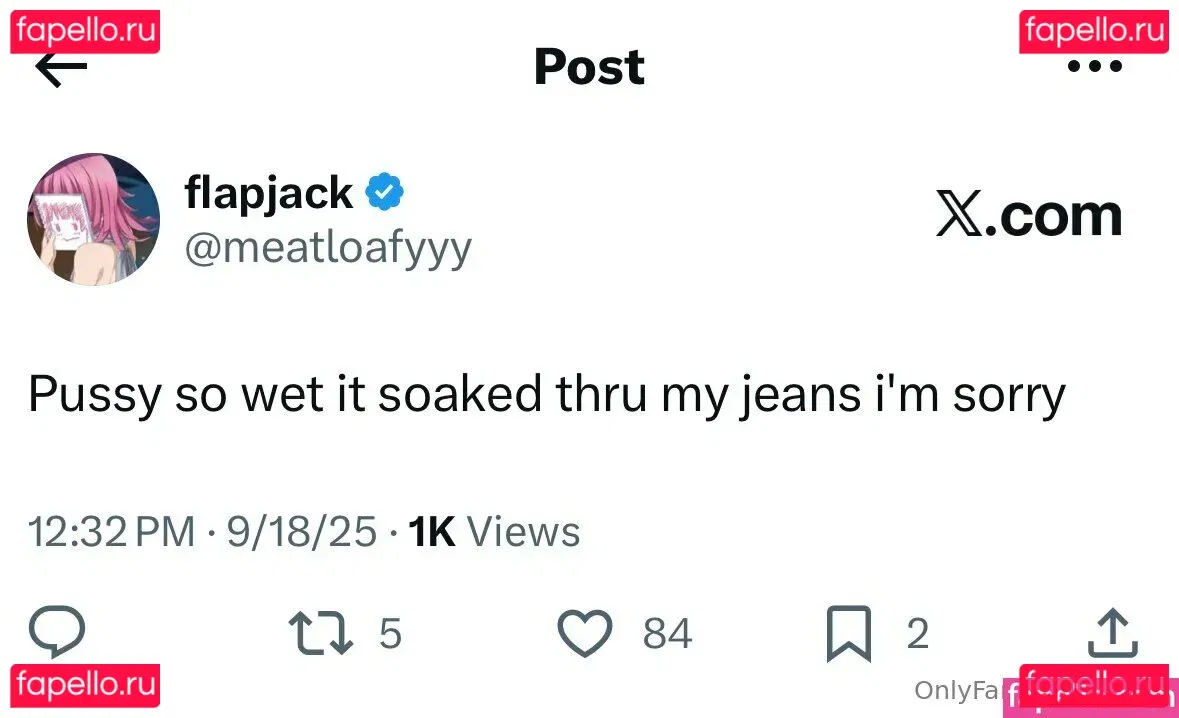Image resolution: width=1179 pixels, height=718 pixels.
Task: Click the main post body text
Action: 546,395
